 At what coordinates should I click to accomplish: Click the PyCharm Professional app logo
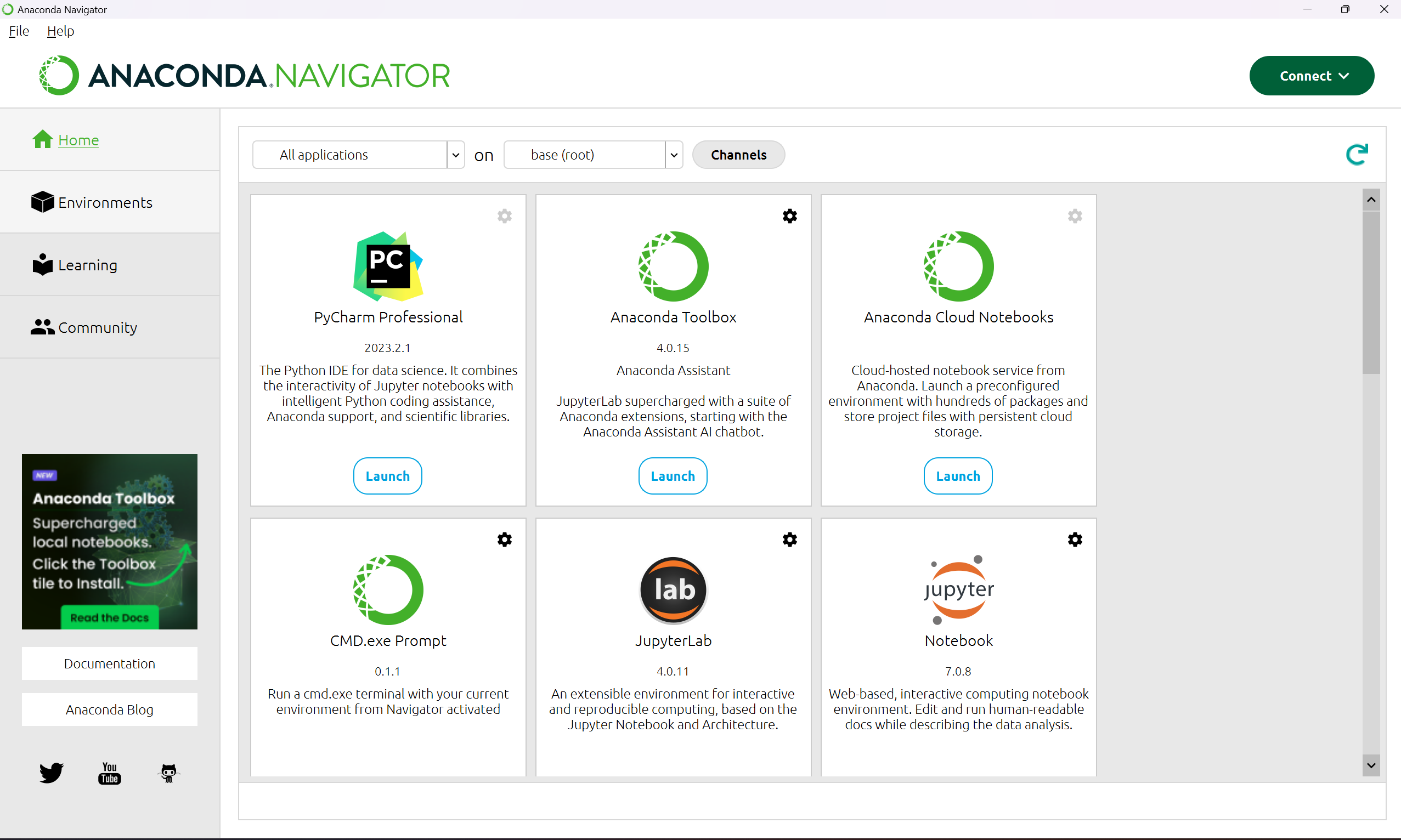coord(388,266)
